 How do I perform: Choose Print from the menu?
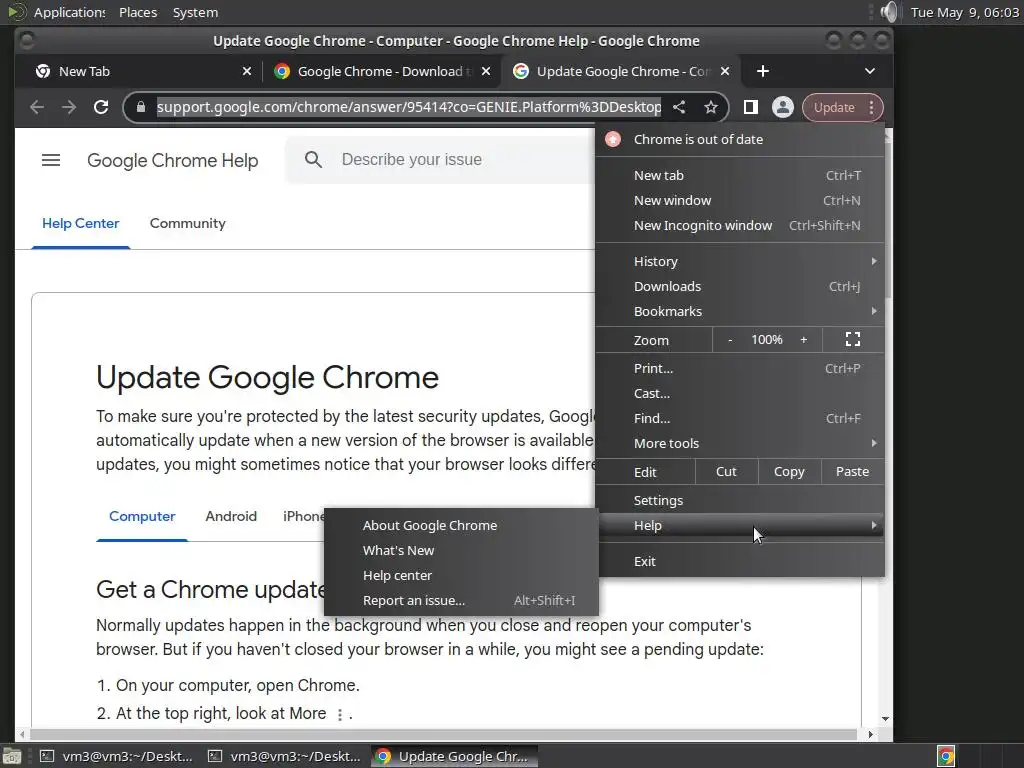(x=741, y=368)
